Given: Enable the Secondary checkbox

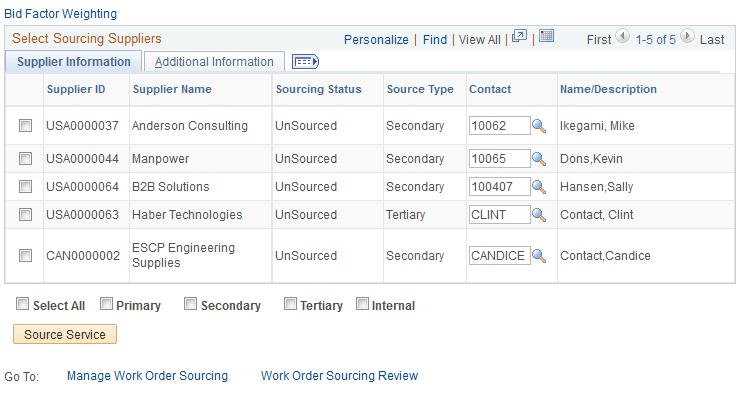Looking at the screenshot, I should pos(191,304).
